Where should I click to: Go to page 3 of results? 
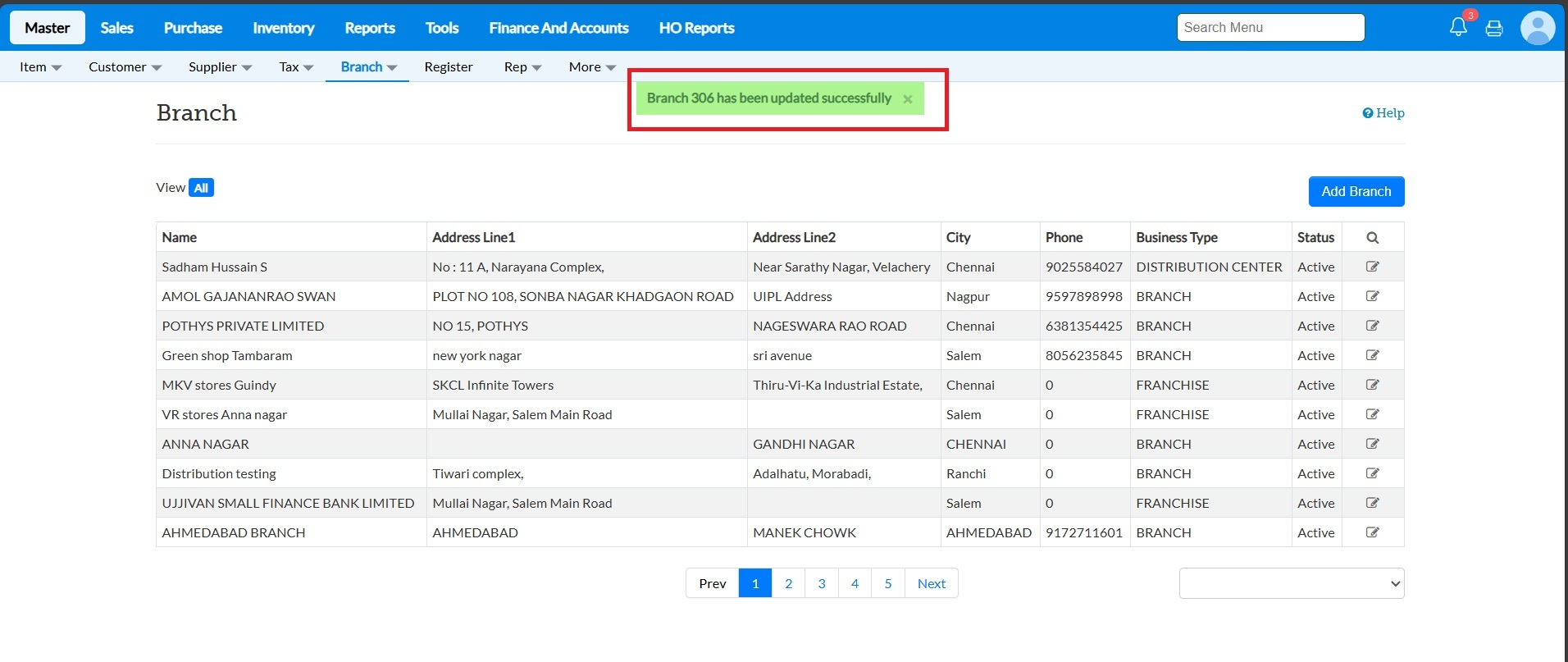click(821, 583)
